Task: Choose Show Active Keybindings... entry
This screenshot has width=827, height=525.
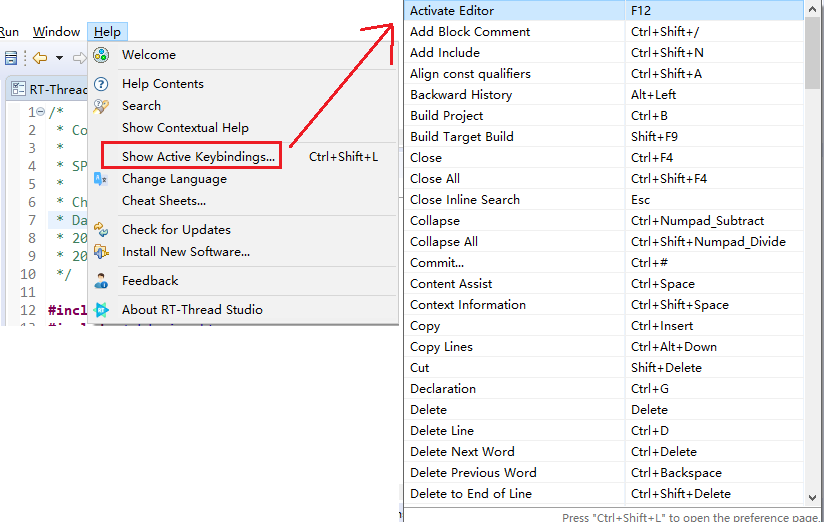Action: click(243, 157)
